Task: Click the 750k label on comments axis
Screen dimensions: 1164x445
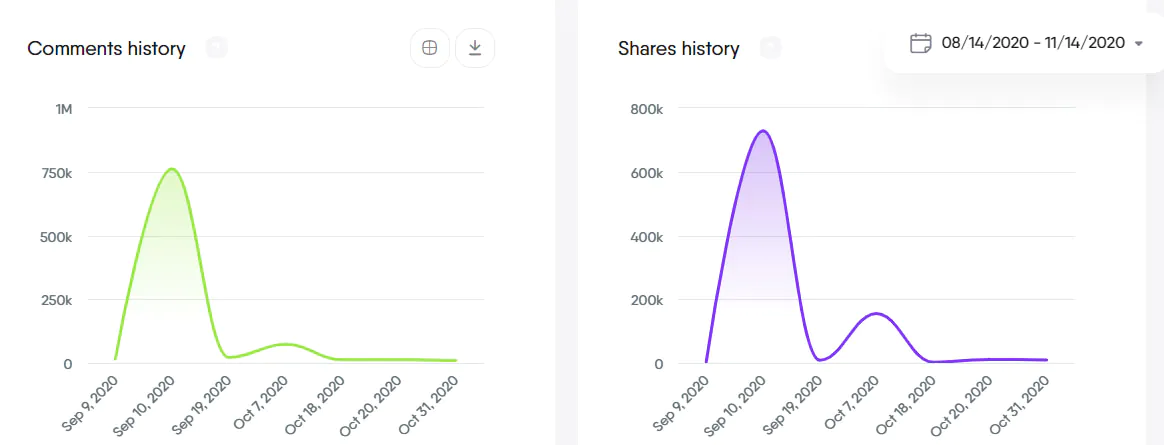Action: click(x=56, y=173)
